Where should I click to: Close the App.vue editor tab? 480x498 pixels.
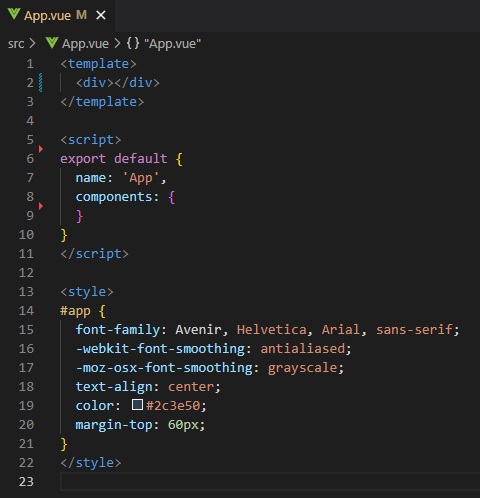(101, 15)
